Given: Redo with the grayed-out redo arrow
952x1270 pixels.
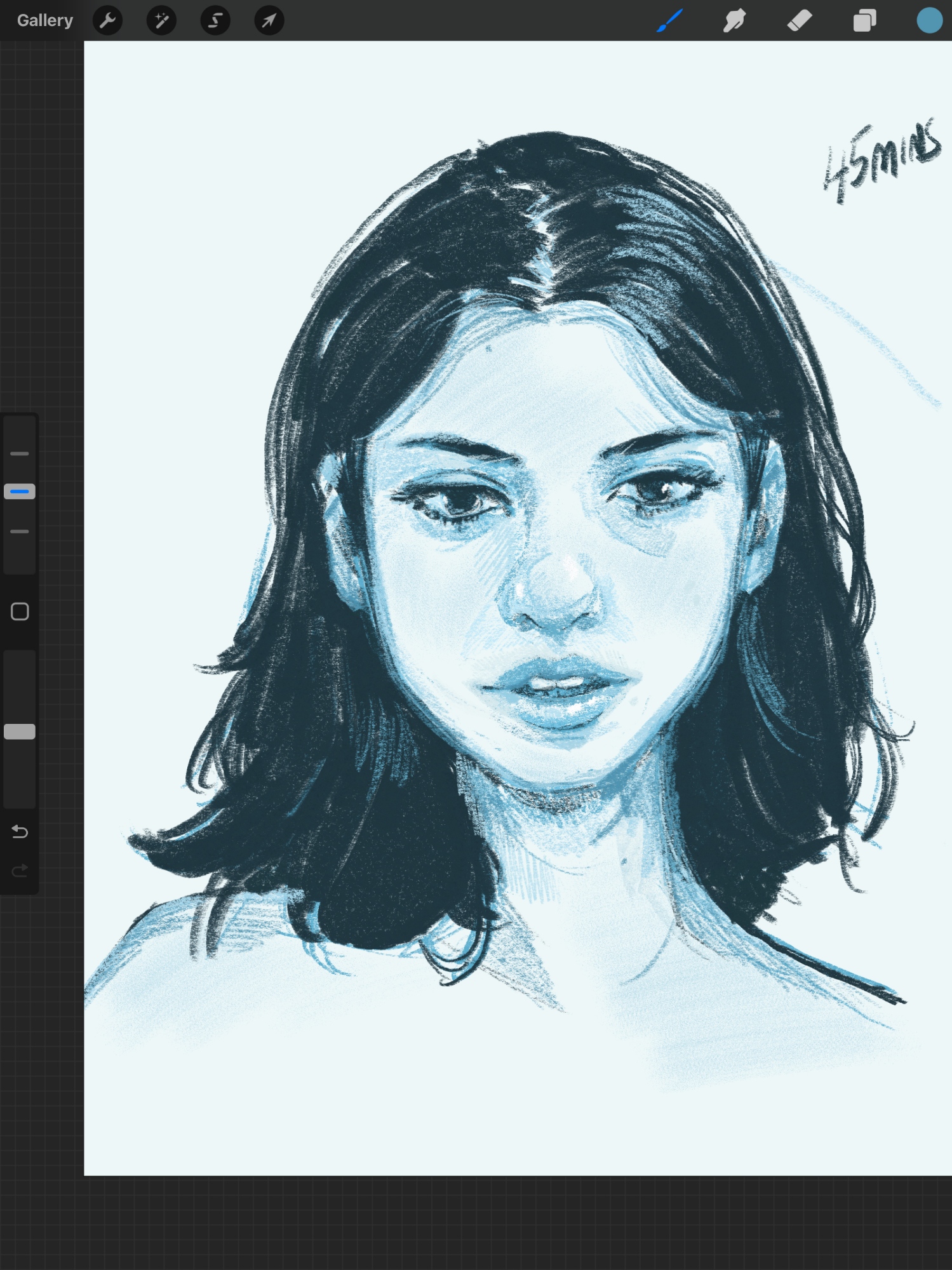Looking at the screenshot, I should tap(20, 871).
